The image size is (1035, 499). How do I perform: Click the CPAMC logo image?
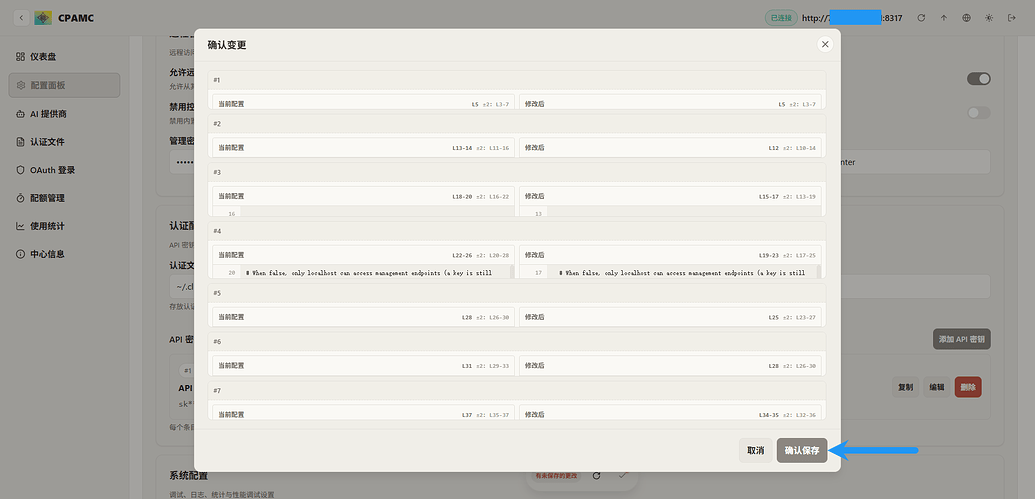point(43,18)
